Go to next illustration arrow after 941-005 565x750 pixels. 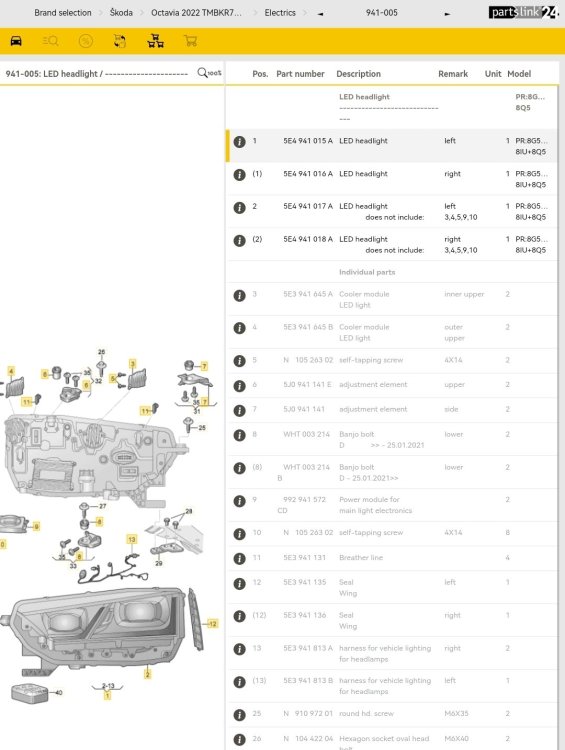coord(447,14)
